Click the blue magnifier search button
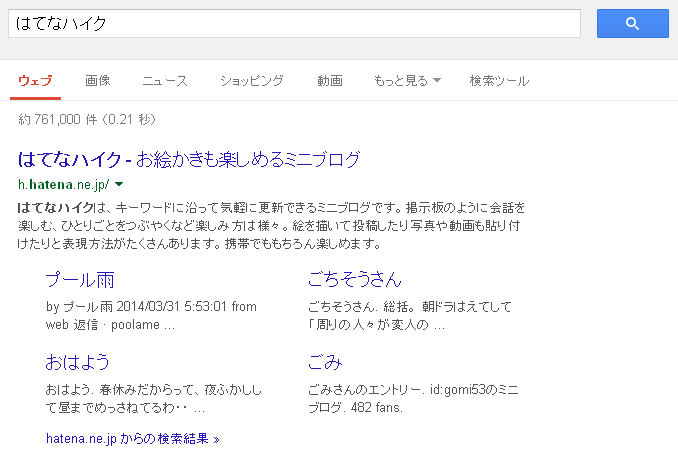The height and width of the screenshot is (461, 678). [633, 23]
